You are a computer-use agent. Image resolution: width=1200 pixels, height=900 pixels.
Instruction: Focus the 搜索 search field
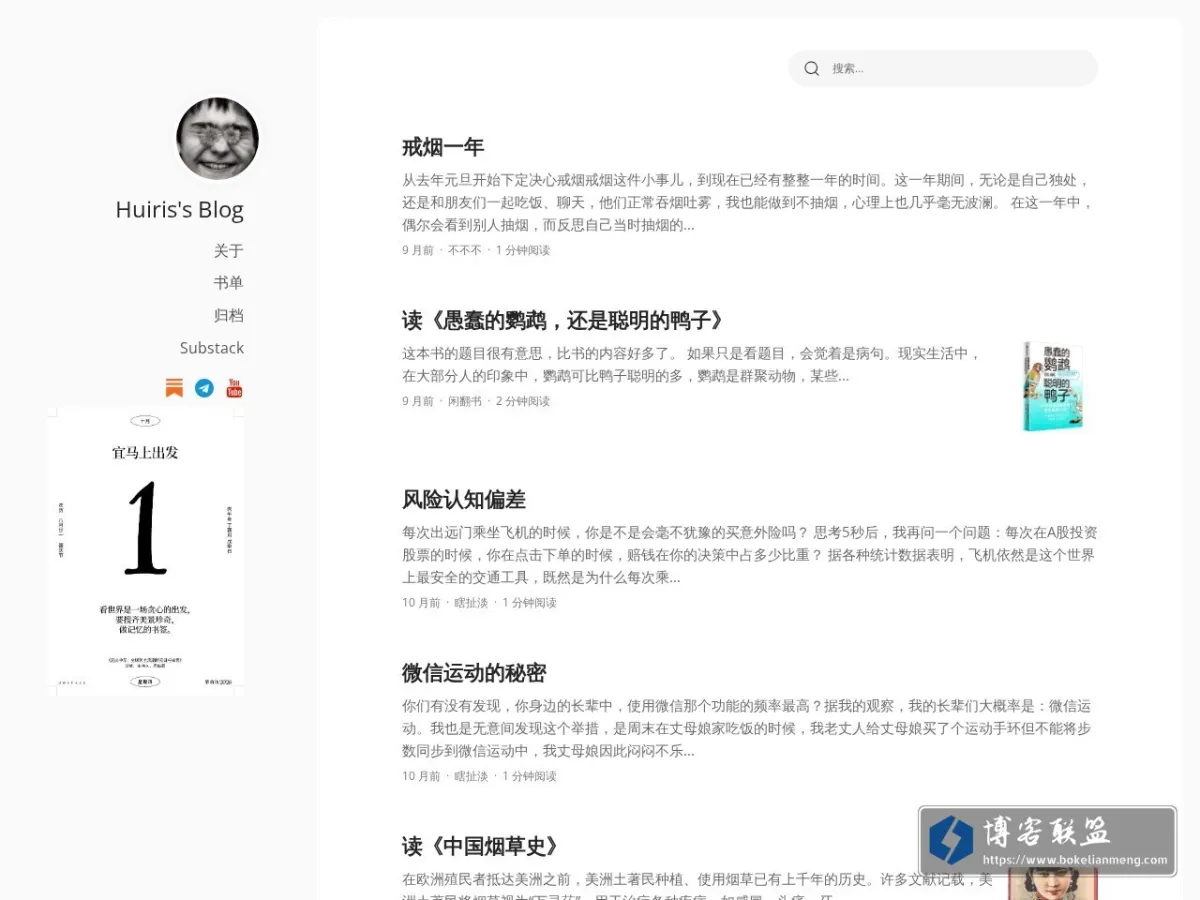(x=943, y=68)
